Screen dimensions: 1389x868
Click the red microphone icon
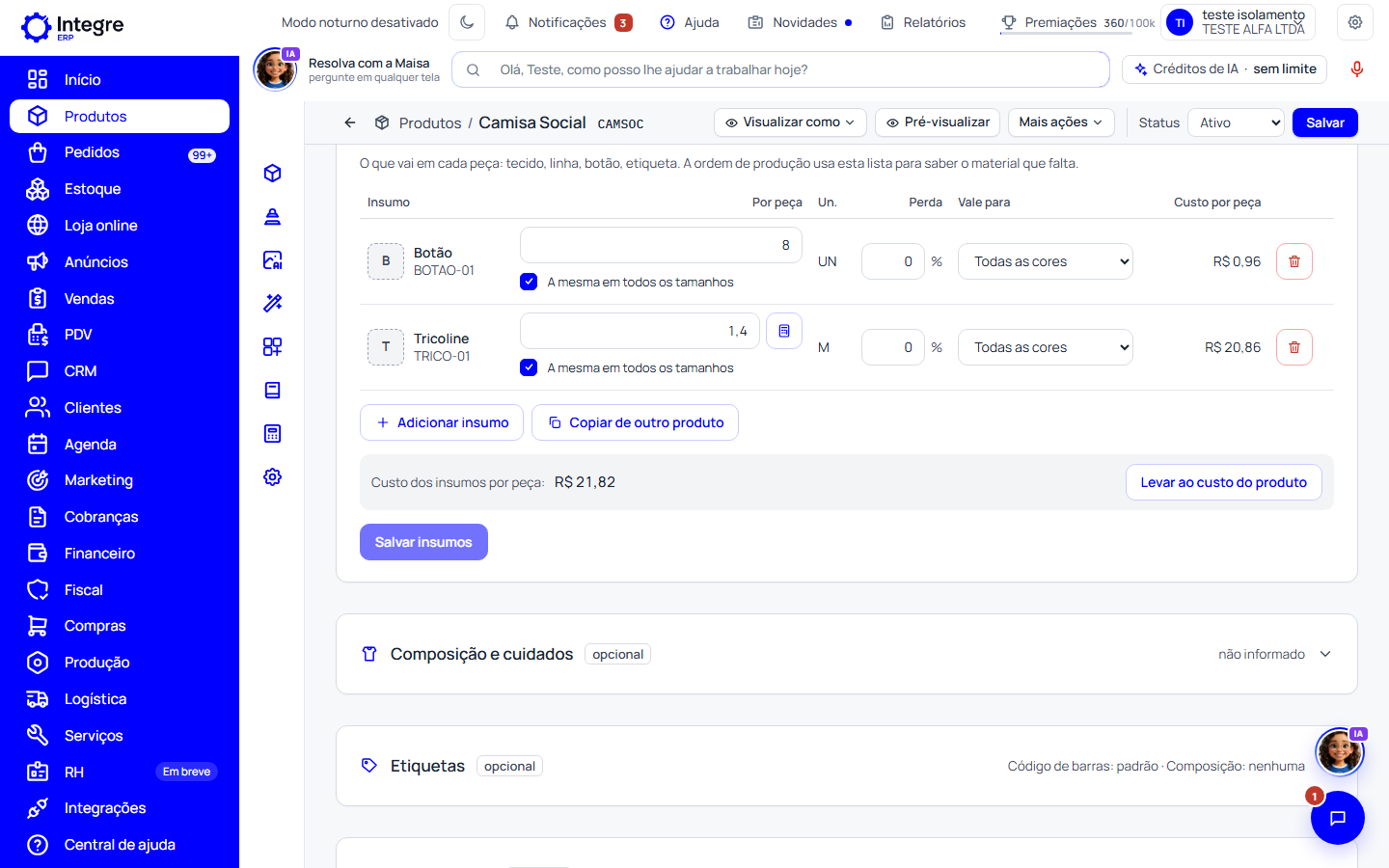click(x=1357, y=69)
